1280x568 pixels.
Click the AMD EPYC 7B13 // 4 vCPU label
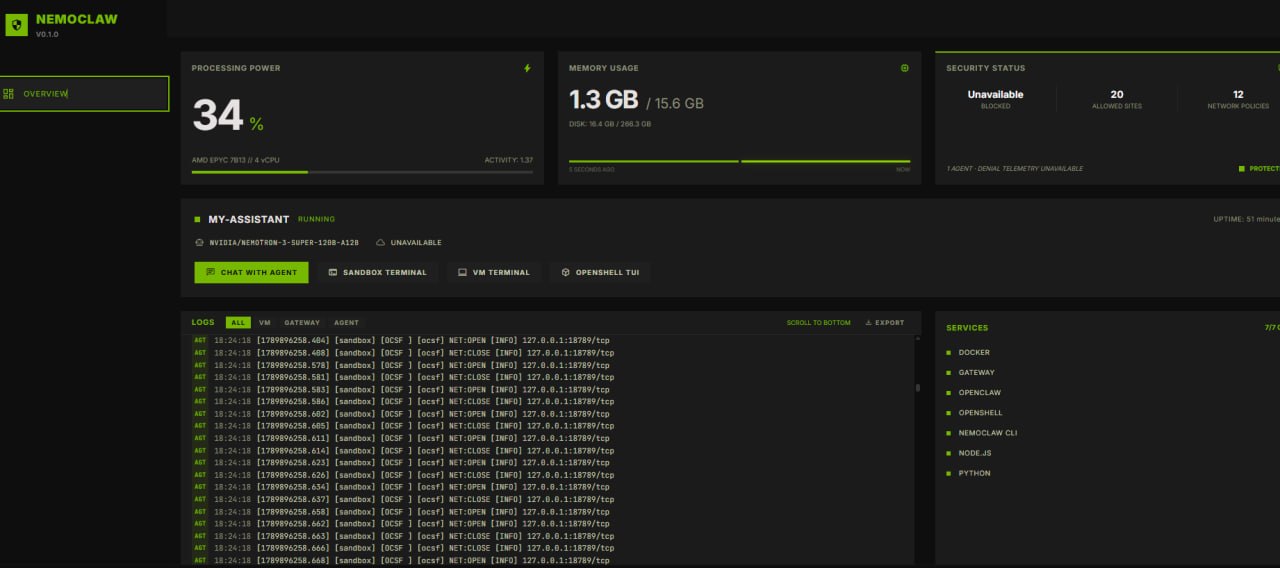tap(237, 160)
